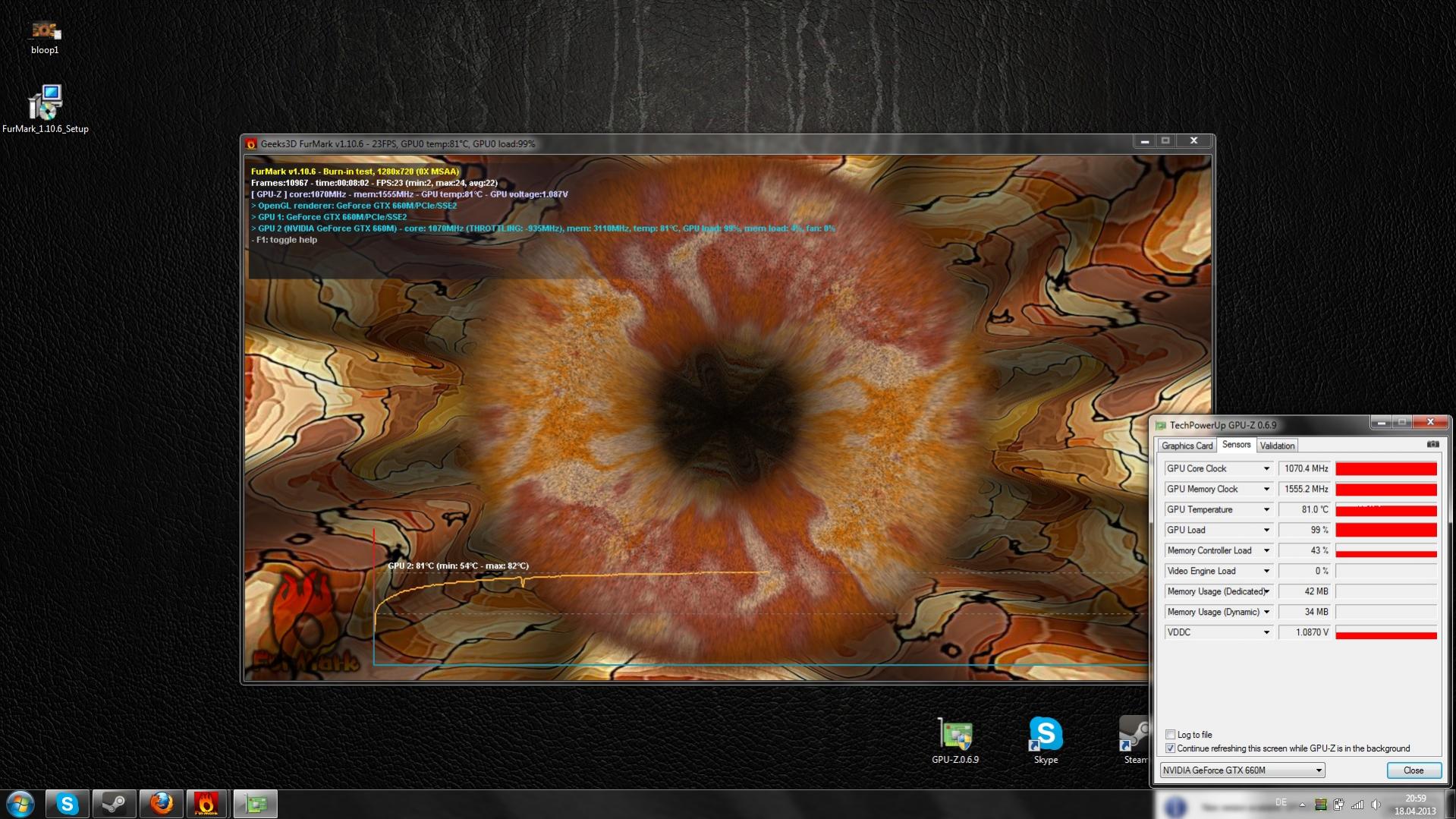Expand the GPU Core Clock sensor dropdown
The width and height of the screenshot is (1456, 819).
click(x=1266, y=469)
